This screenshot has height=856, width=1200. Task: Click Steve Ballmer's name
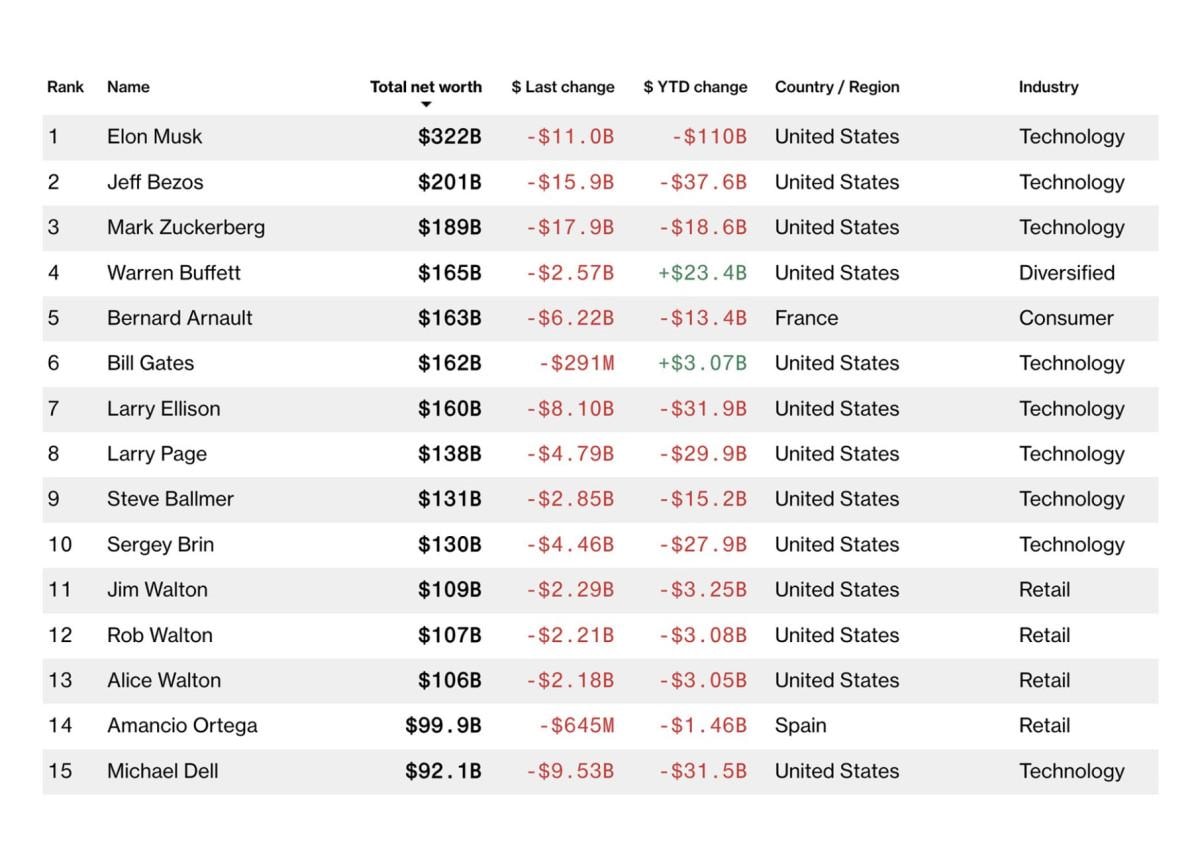point(170,499)
